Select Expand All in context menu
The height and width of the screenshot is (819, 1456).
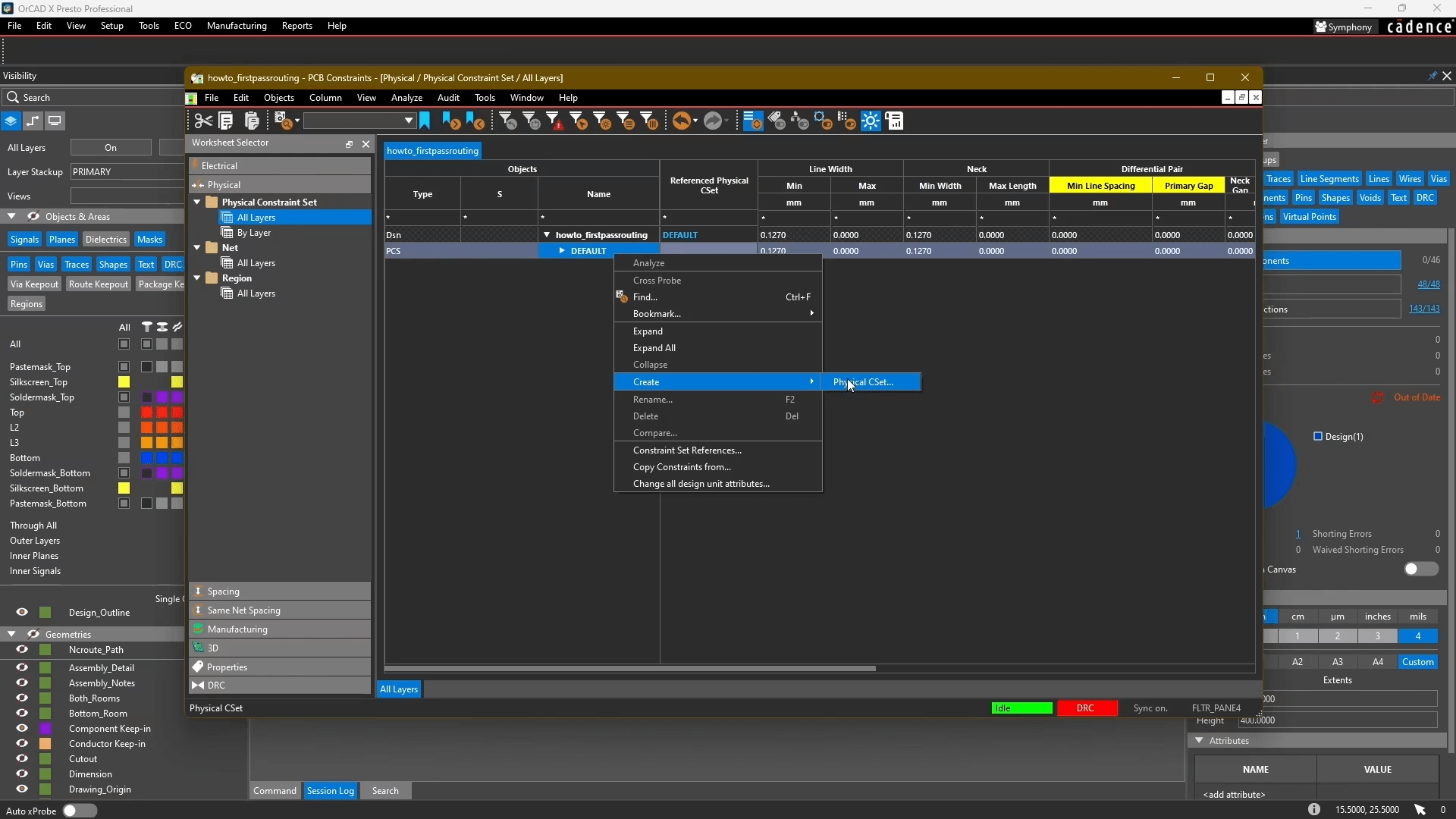click(717, 348)
